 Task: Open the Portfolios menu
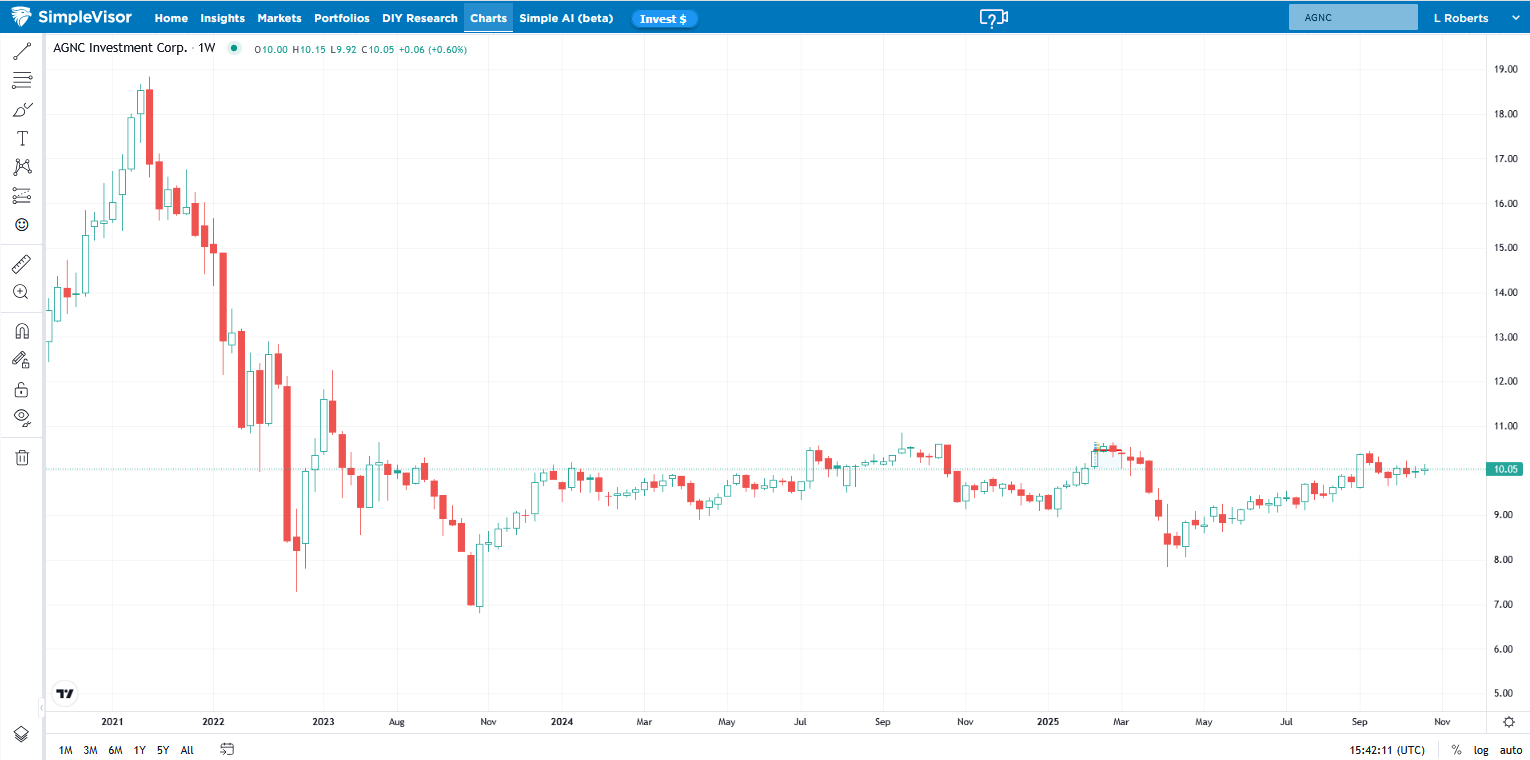point(341,18)
